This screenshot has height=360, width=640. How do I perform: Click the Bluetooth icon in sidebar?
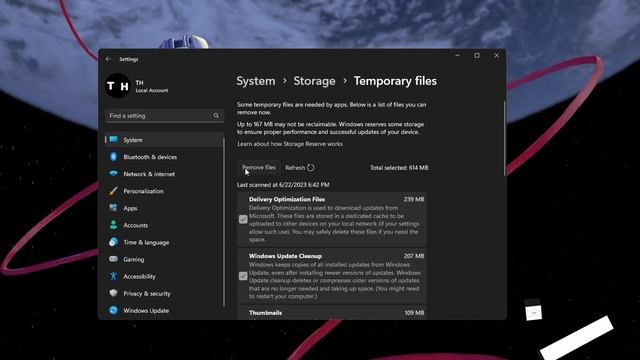(x=113, y=157)
